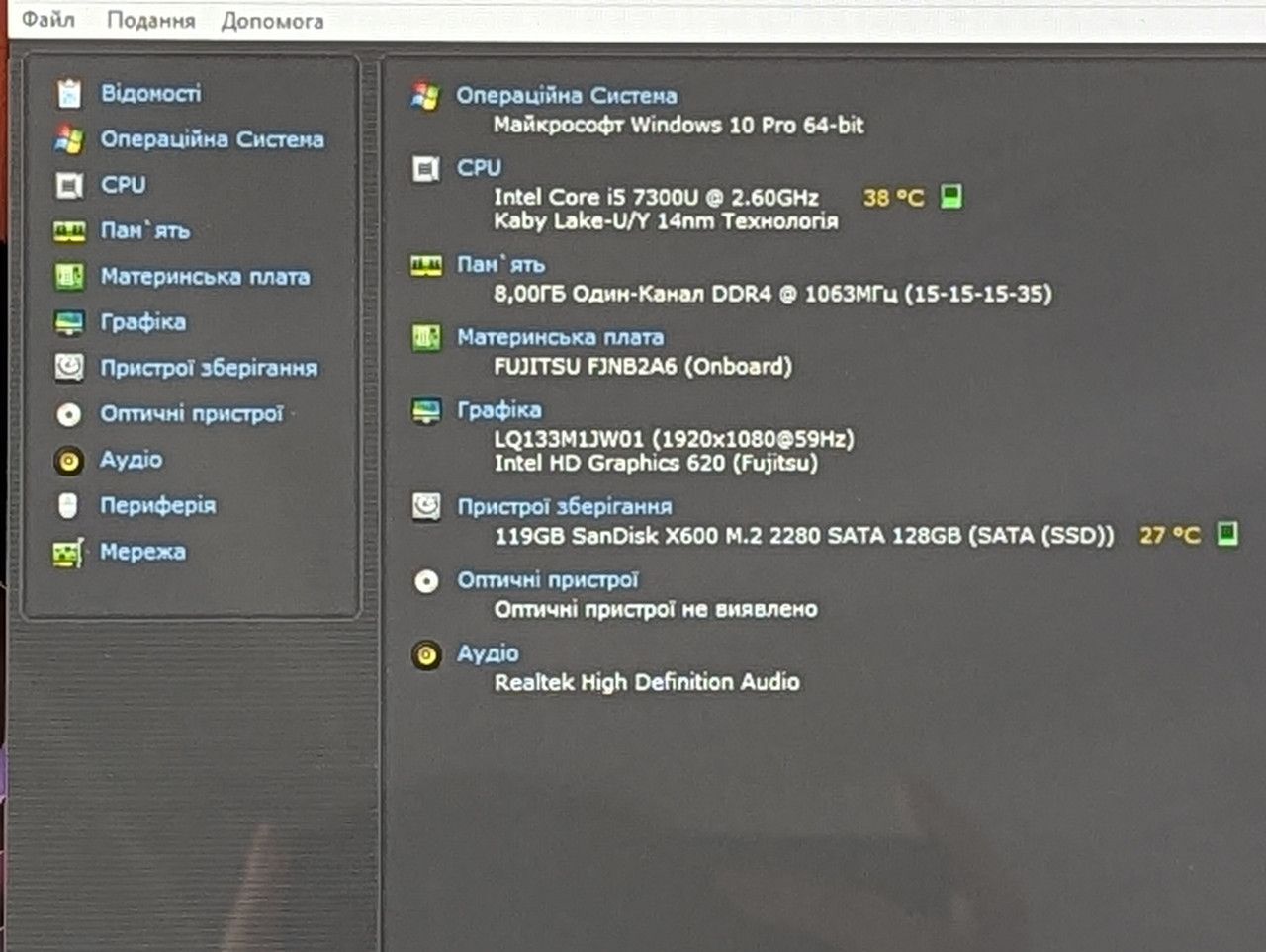Click the CPU chip icon in sidebar
Viewport: 1266px width, 952px height.
pos(69,185)
